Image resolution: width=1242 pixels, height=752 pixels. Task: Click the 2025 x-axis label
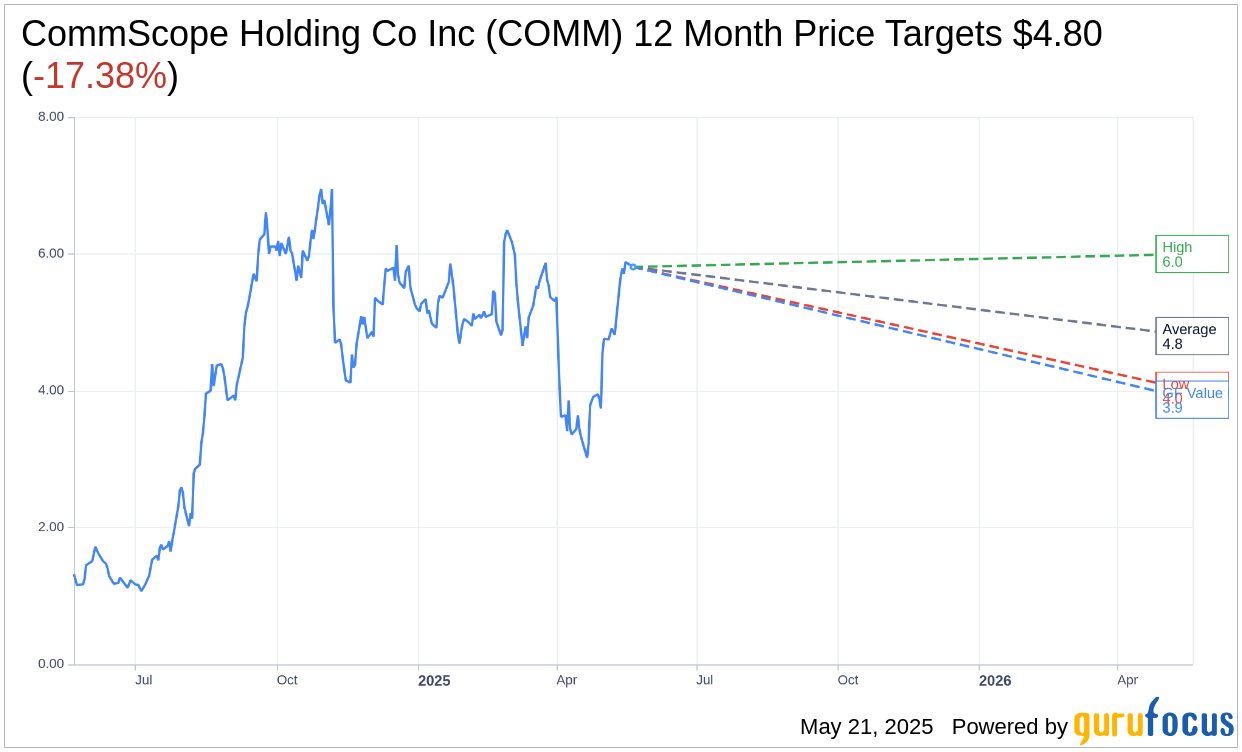(434, 681)
